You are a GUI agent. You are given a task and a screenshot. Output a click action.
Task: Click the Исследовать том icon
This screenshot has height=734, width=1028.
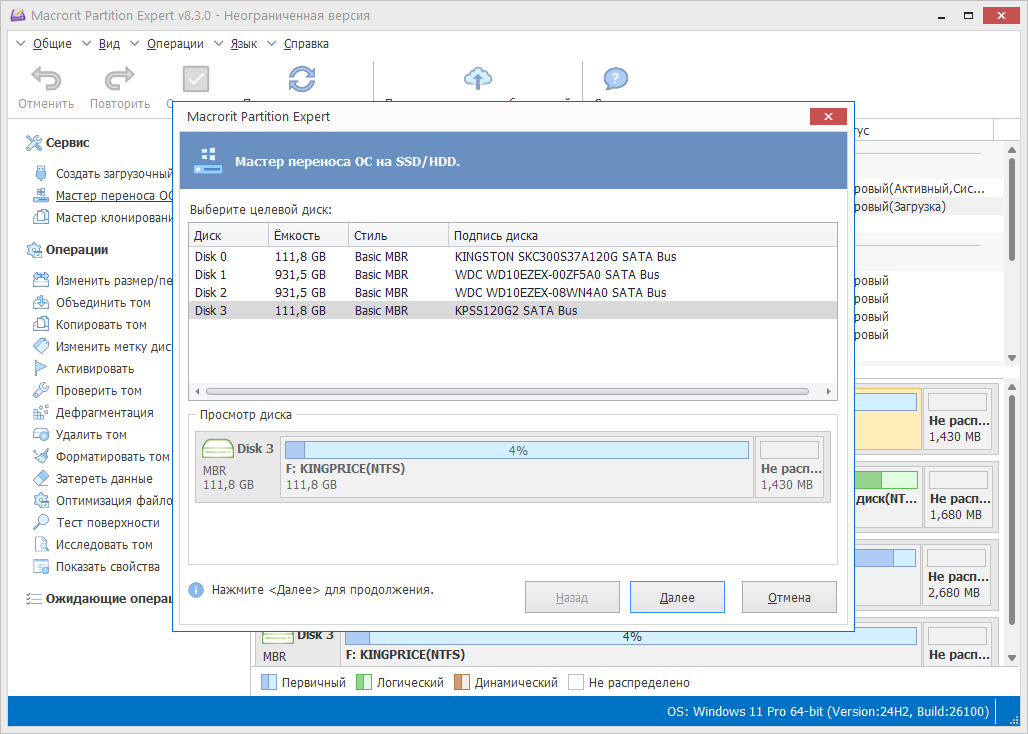pos(41,544)
